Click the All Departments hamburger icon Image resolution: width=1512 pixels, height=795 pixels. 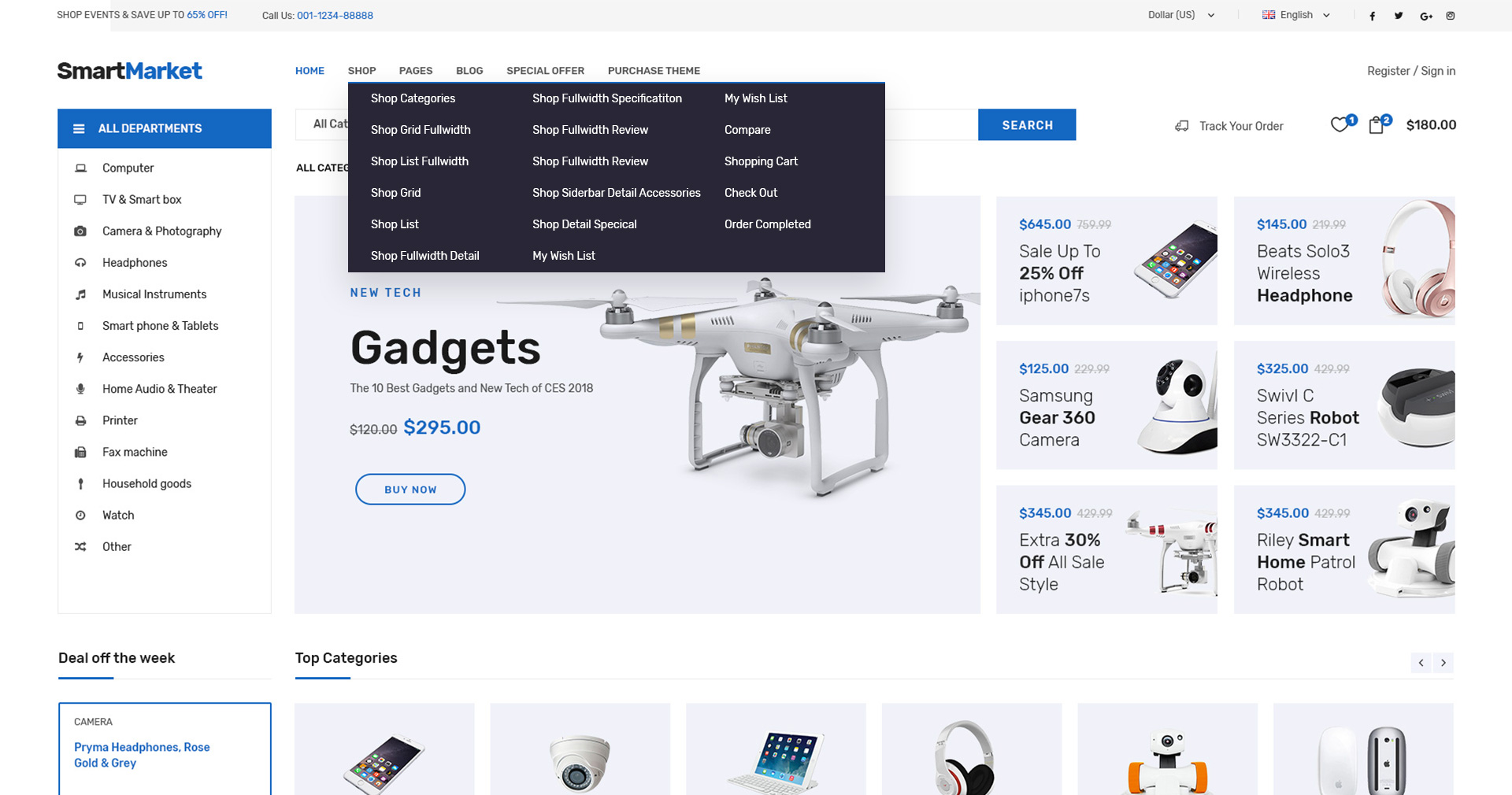click(79, 128)
